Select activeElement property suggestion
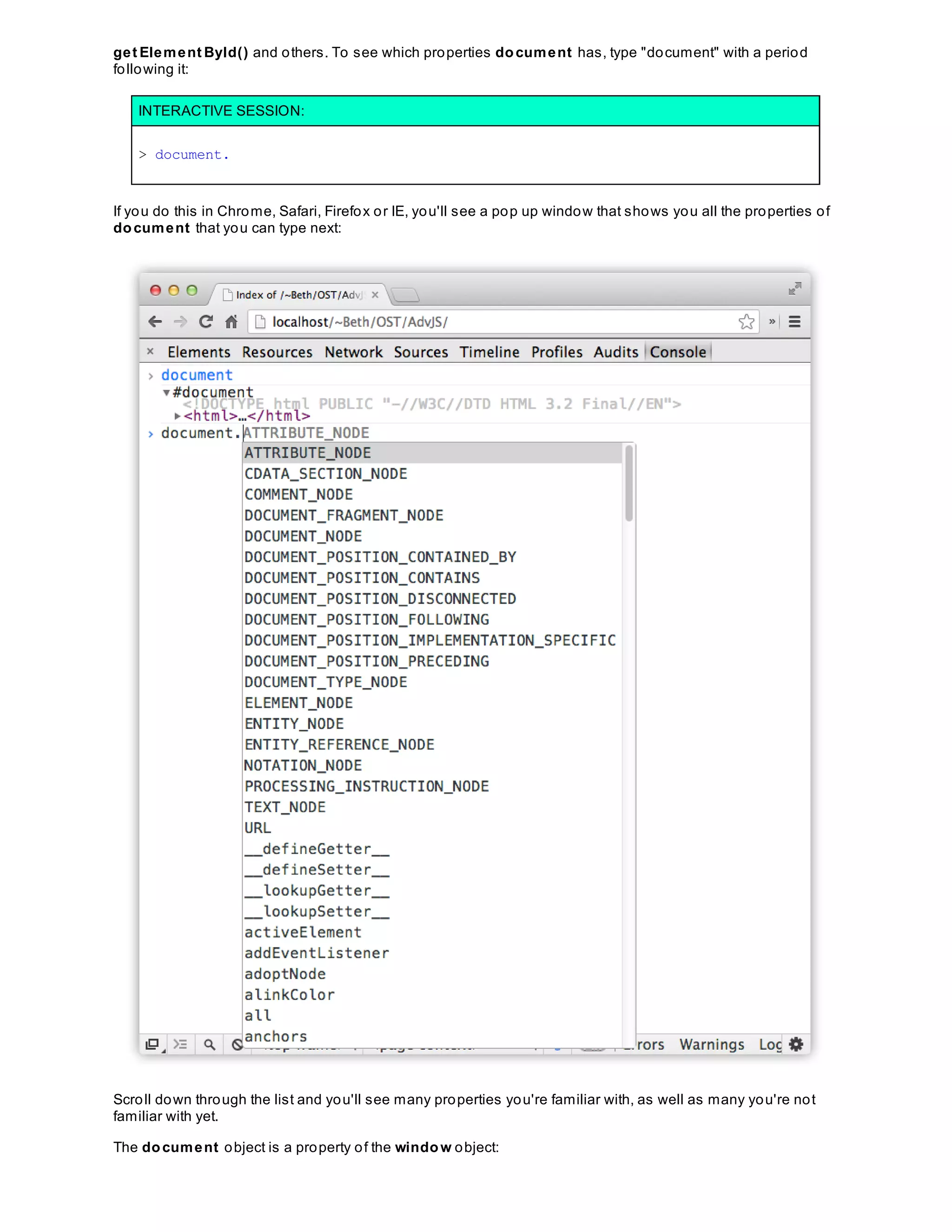952x1232 pixels. [433, 933]
